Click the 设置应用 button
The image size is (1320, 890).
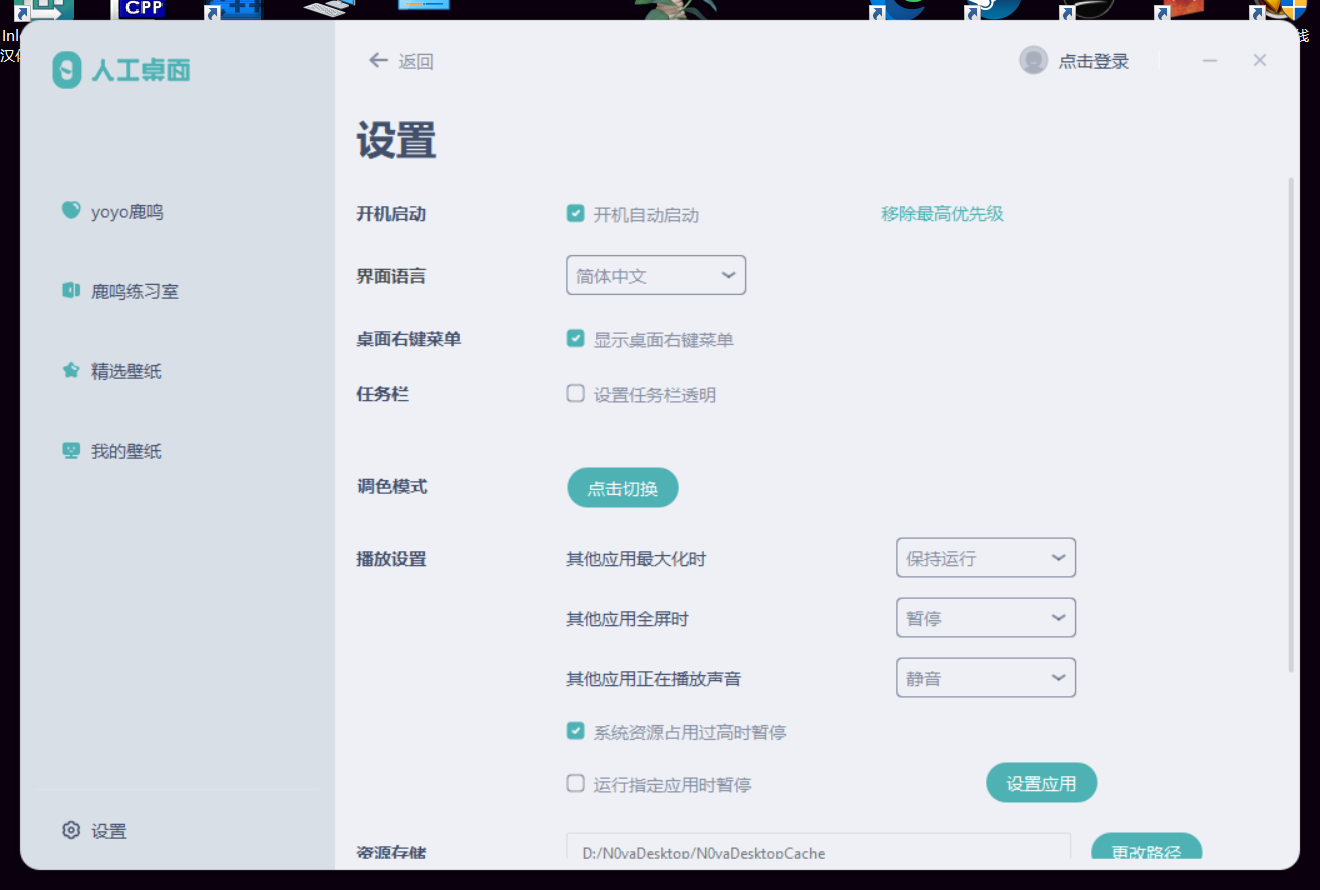[1042, 783]
